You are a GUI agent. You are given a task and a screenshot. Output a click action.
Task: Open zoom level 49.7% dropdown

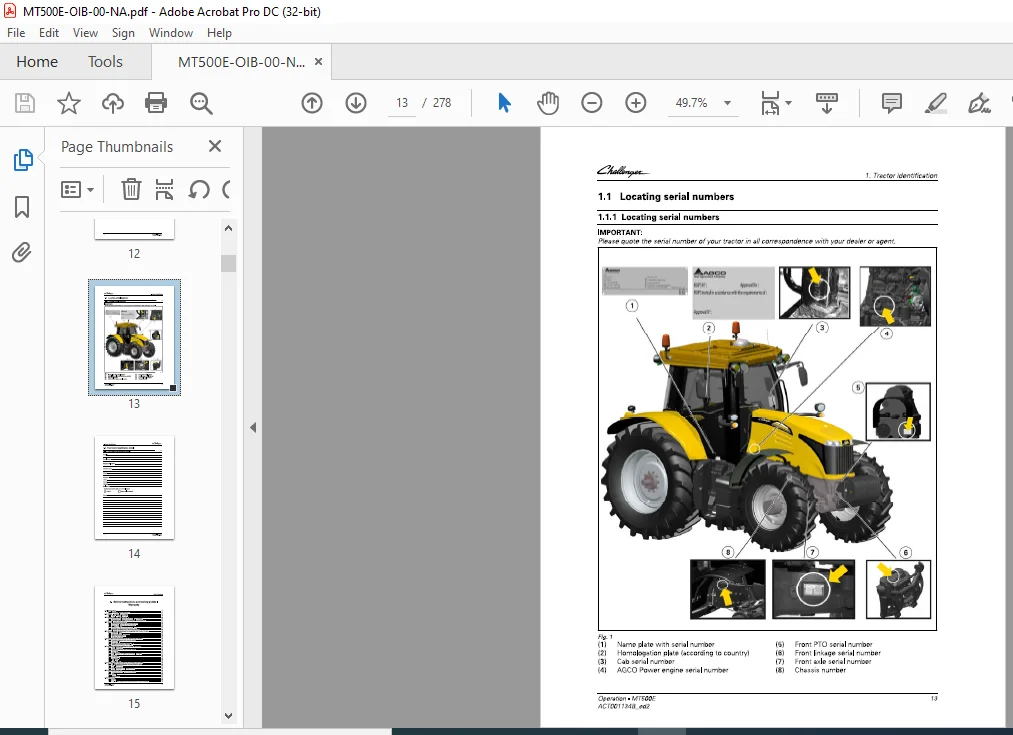(727, 103)
